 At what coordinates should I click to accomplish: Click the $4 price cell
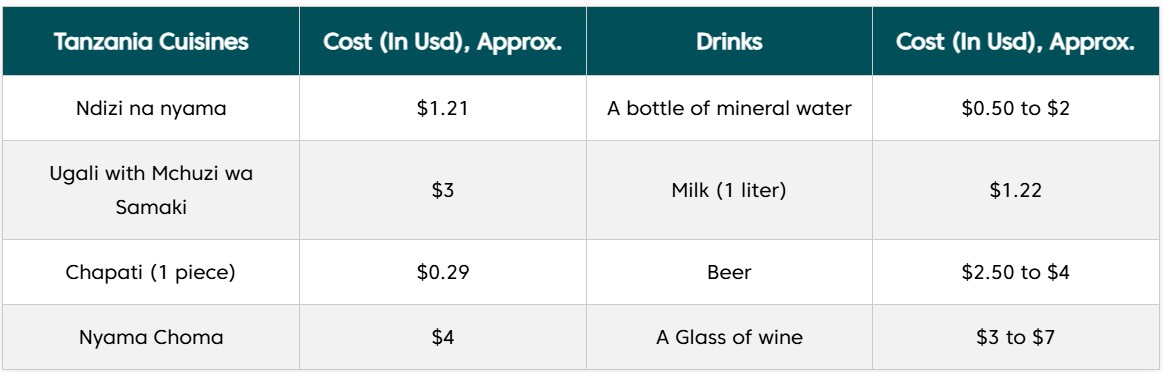click(443, 337)
